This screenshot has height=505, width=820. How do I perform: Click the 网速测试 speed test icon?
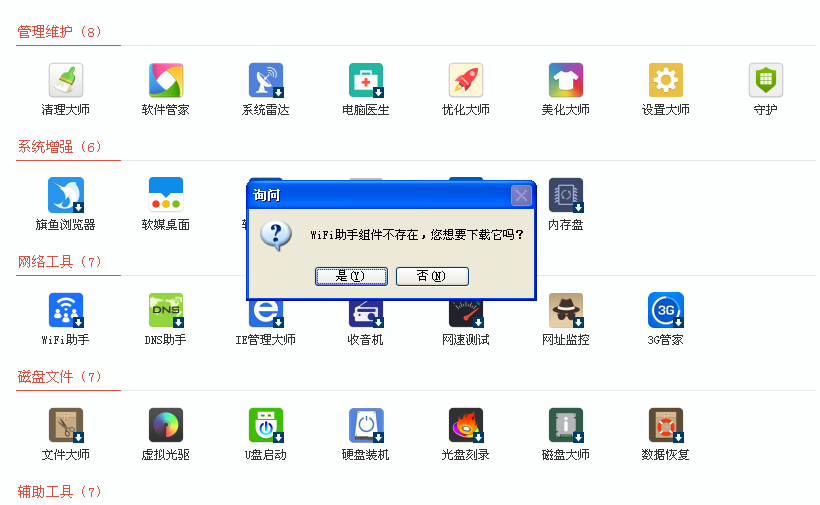466,314
